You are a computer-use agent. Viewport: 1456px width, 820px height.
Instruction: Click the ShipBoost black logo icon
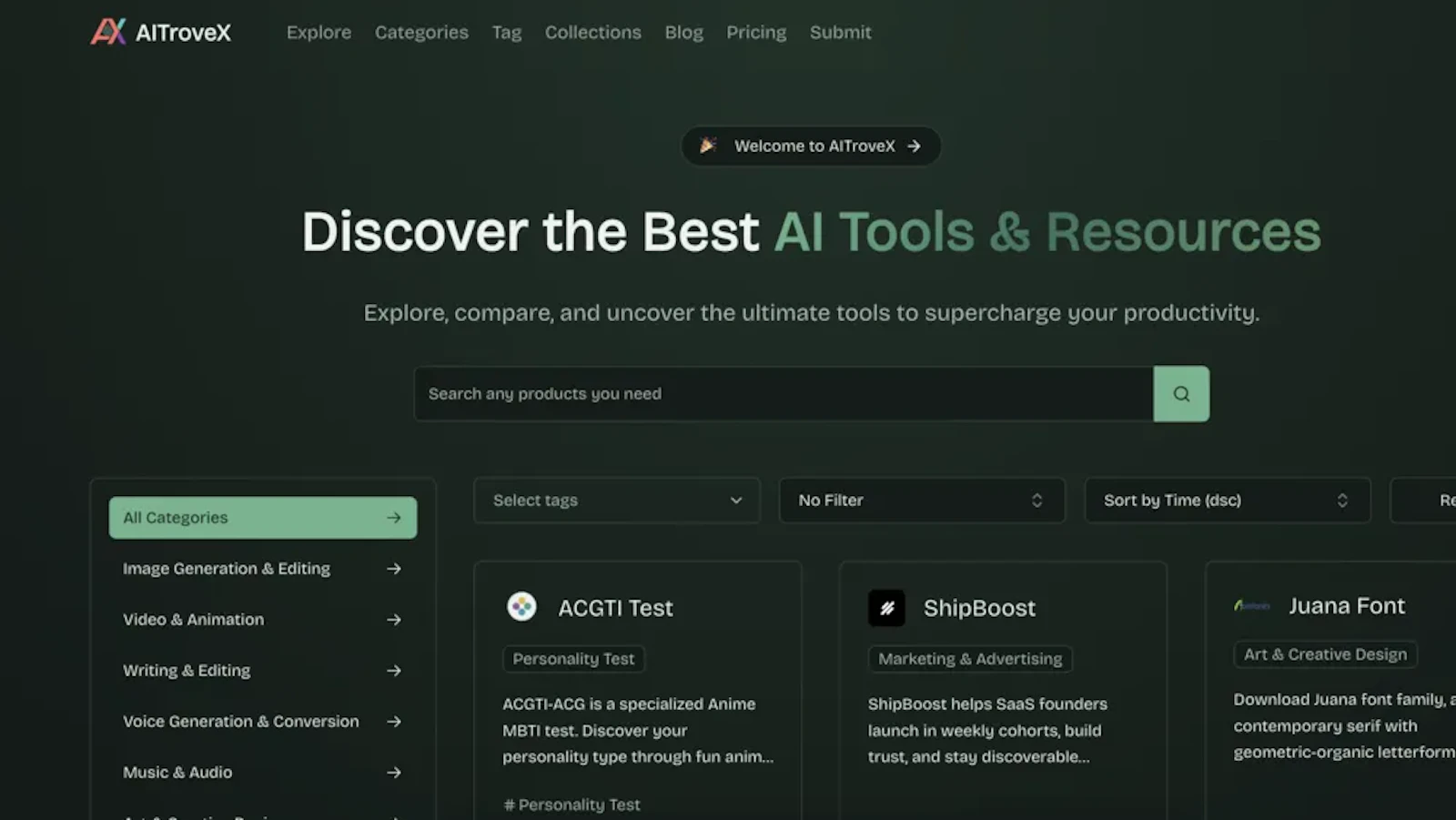pyautogui.click(x=887, y=607)
